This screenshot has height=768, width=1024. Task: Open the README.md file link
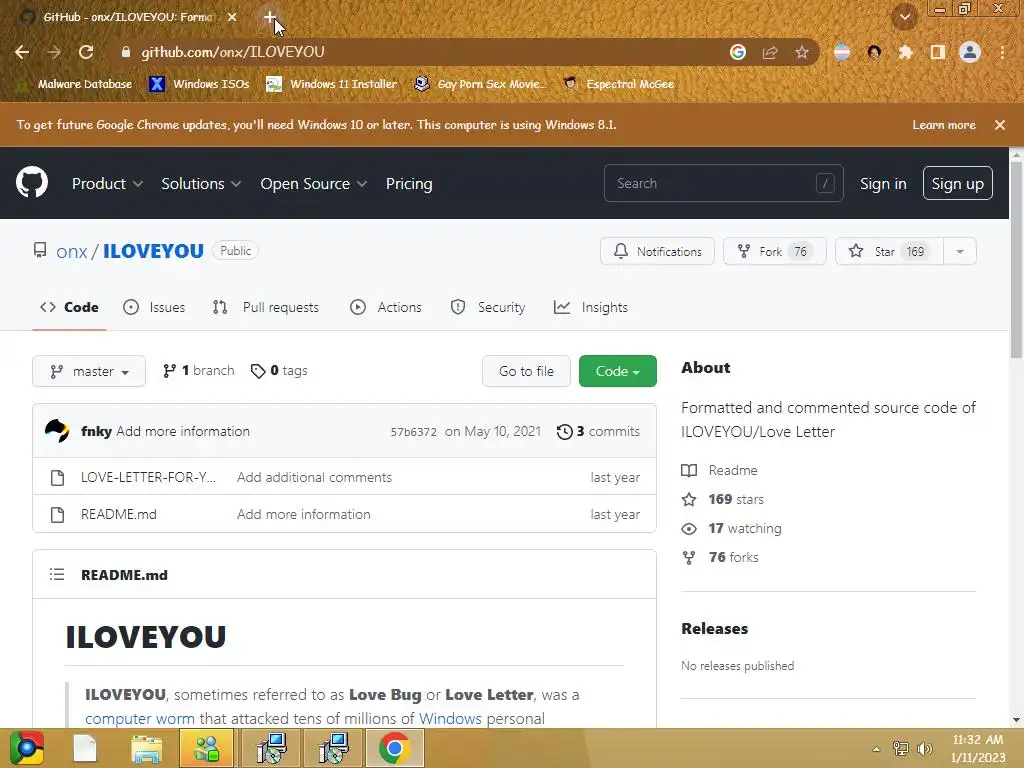119,514
